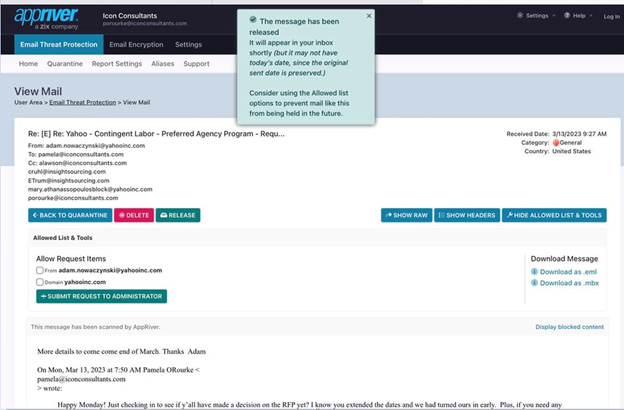This screenshot has width=624, height=410.
Task: Click the red General category indicator
Action: click(556, 143)
